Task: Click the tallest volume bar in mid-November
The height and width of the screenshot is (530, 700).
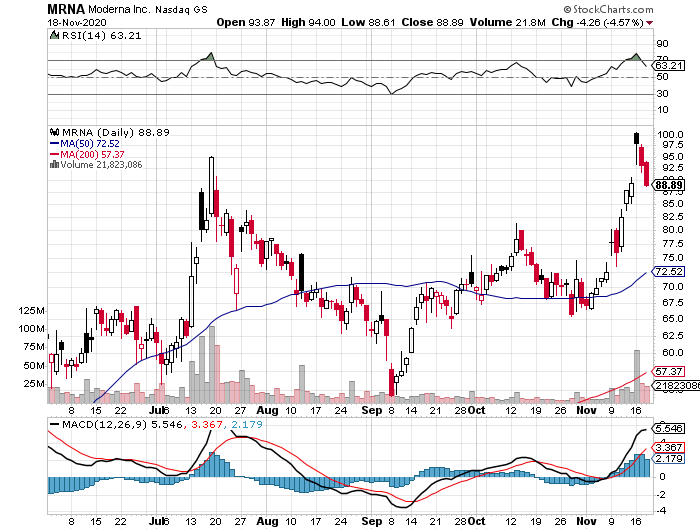Action: (637, 376)
